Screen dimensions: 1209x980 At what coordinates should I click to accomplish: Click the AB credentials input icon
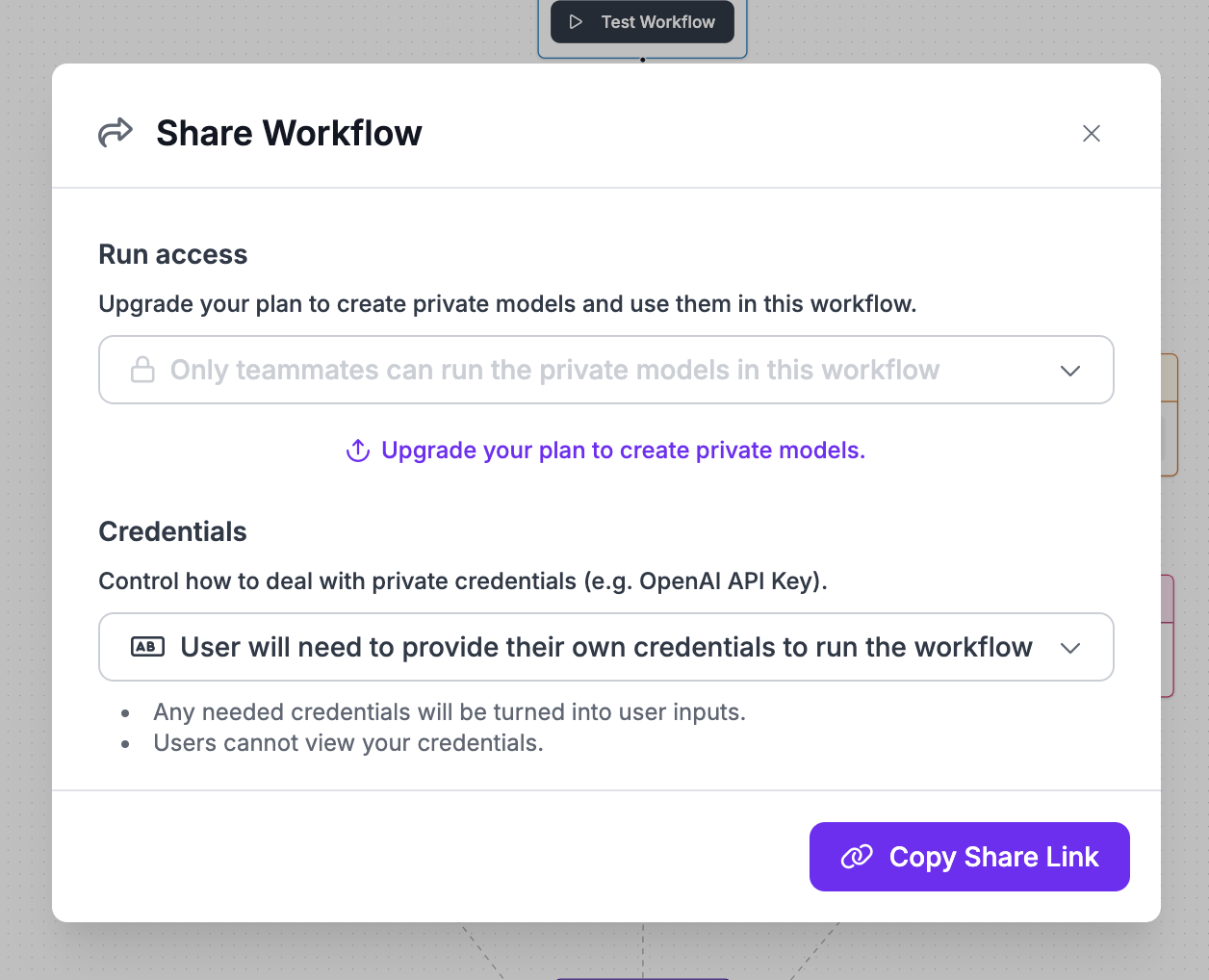click(147, 647)
